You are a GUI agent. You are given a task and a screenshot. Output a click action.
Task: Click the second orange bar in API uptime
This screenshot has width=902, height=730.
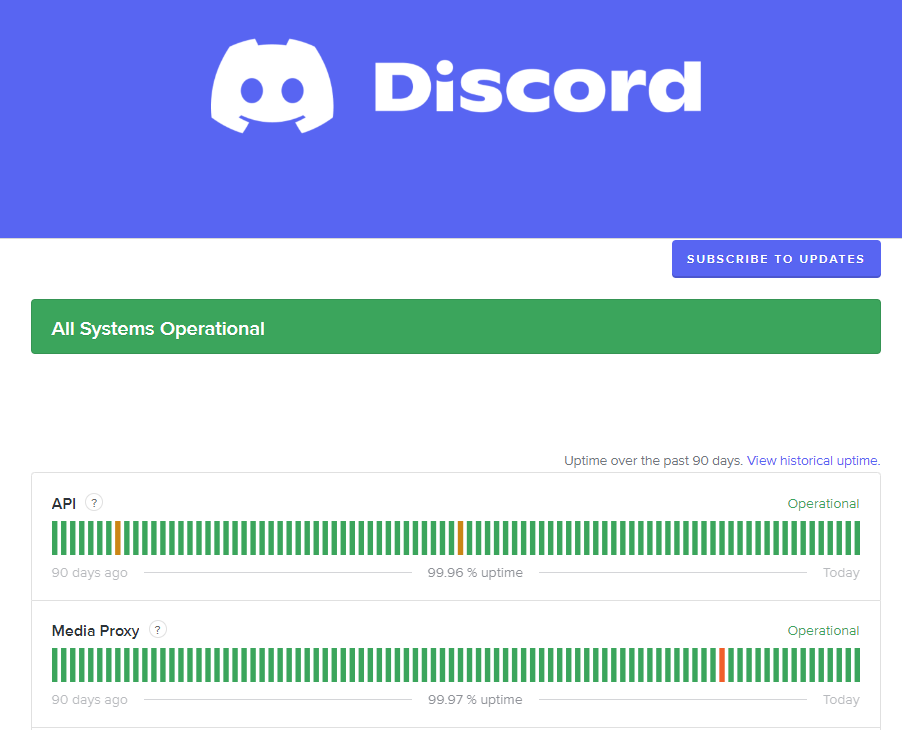click(460, 538)
